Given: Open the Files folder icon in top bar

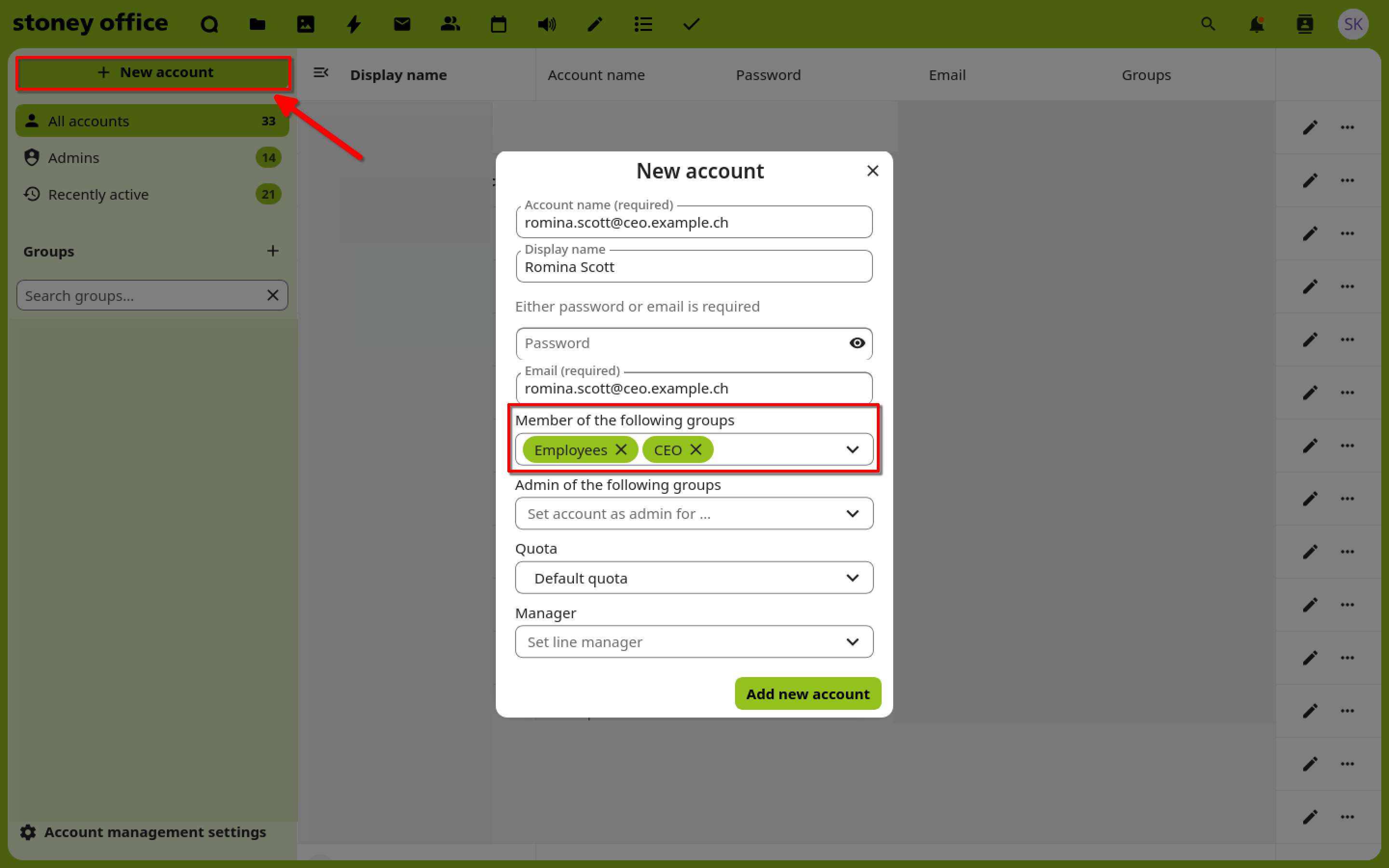Looking at the screenshot, I should 257,24.
